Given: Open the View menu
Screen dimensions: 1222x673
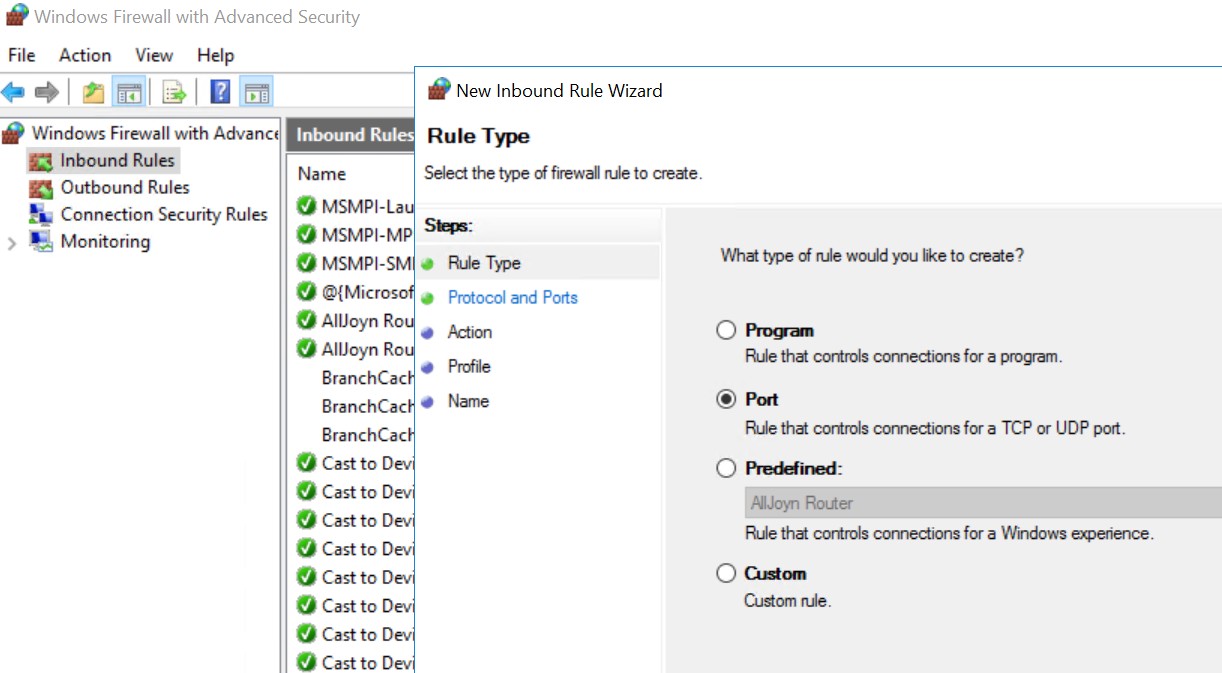Looking at the screenshot, I should tap(154, 55).
